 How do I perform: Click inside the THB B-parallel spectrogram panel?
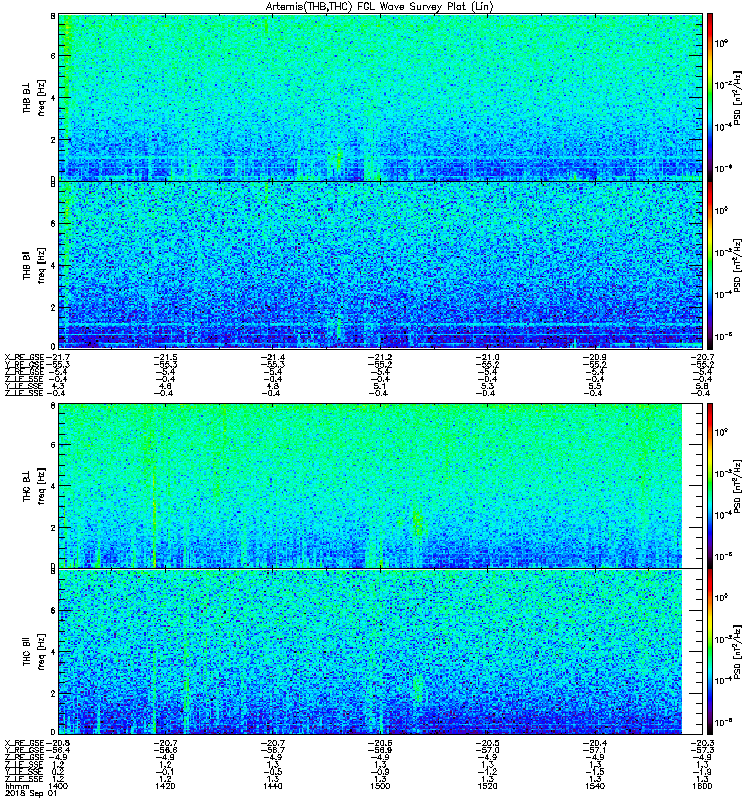tap(380, 265)
